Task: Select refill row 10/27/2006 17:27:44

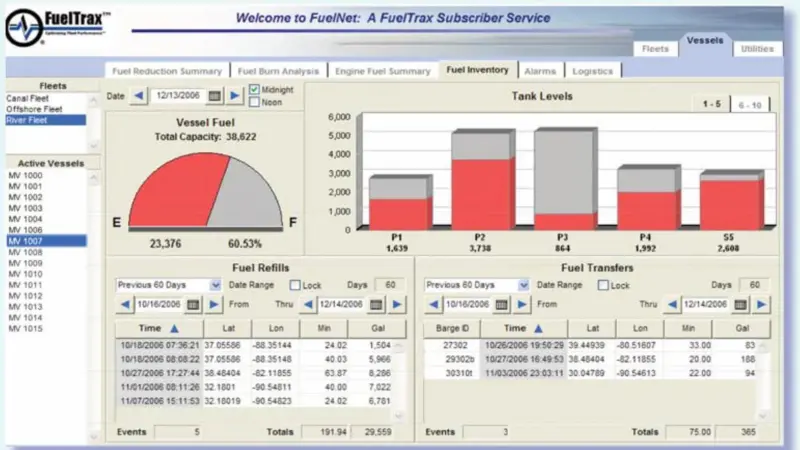Action: [255, 373]
